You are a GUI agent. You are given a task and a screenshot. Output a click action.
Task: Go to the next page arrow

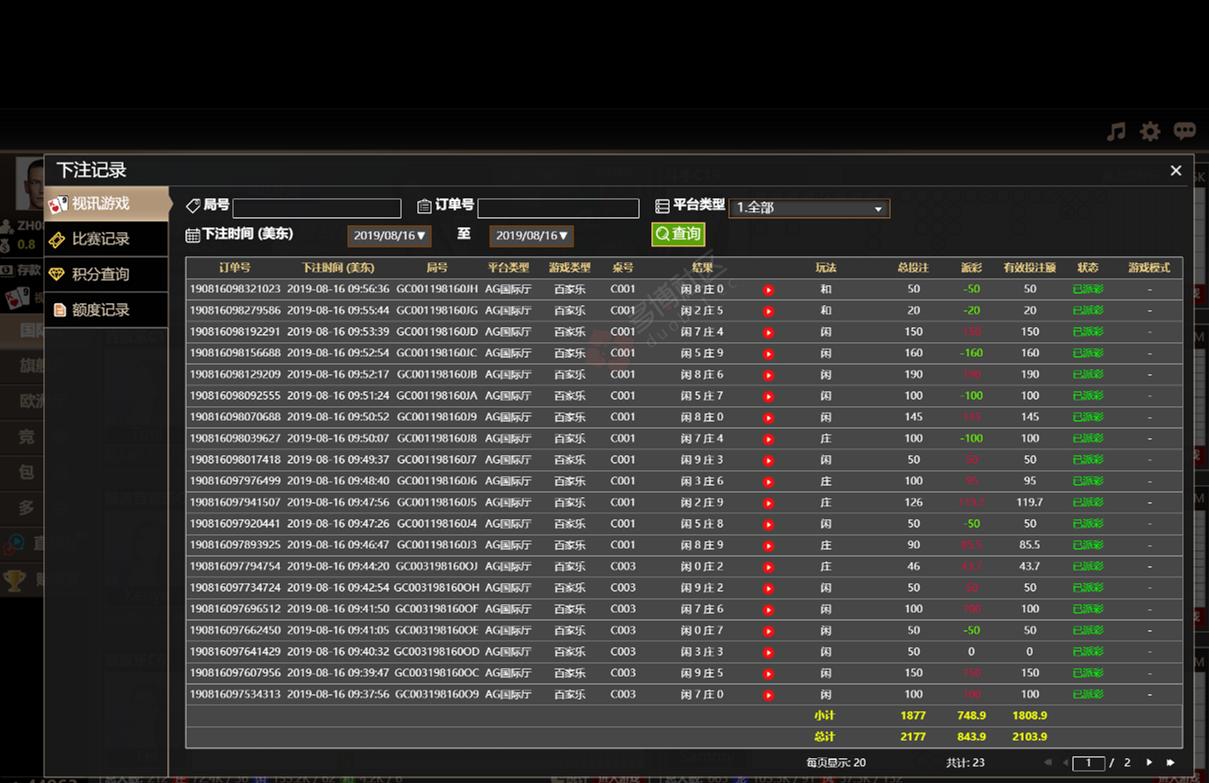tap(1149, 763)
